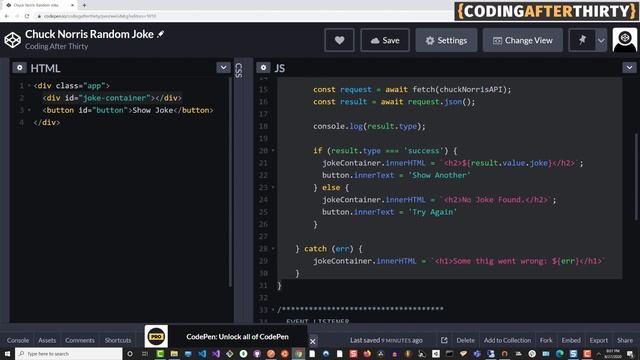The image size is (640, 360).
Task: Open the CodePen logo home link
Action: tap(12, 40)
